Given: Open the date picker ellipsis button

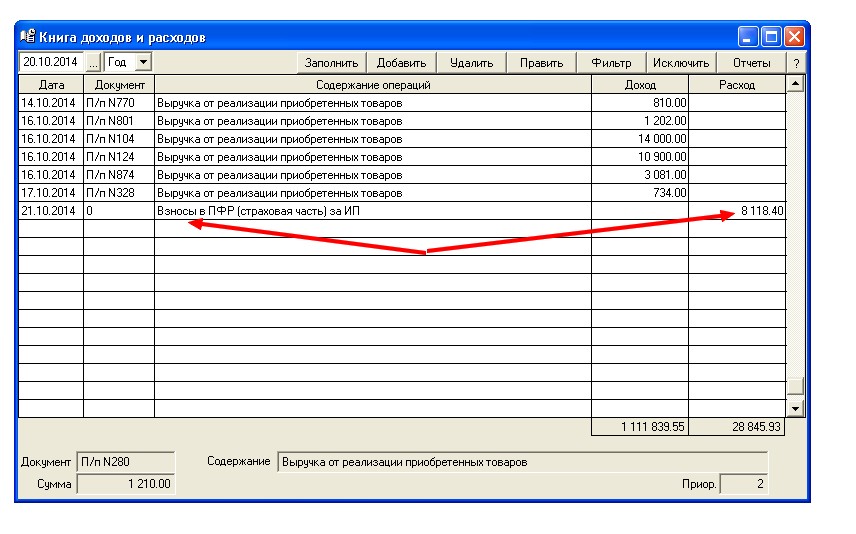Looking at the screenshot, I should point(93,62).
